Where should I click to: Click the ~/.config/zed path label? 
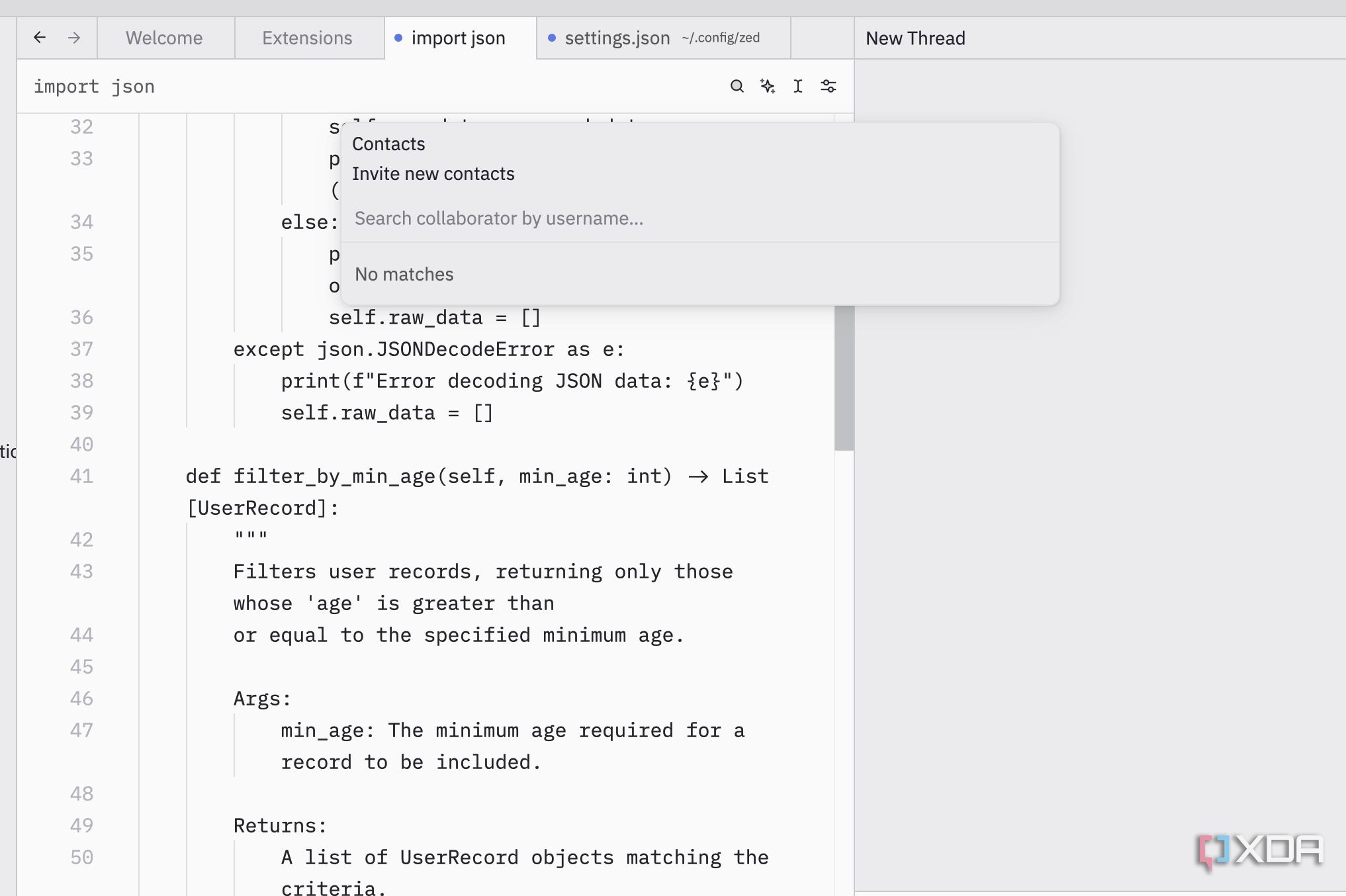721,38
